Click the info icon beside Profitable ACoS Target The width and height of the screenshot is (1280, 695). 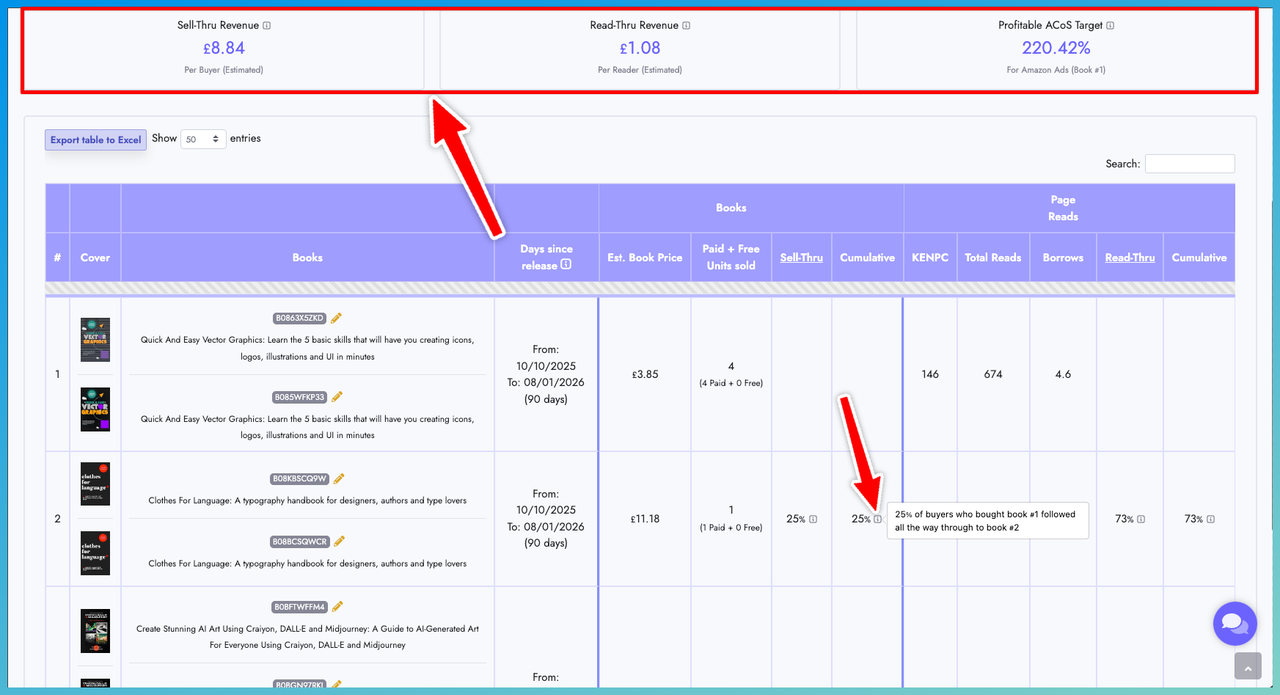point(1111,26)
